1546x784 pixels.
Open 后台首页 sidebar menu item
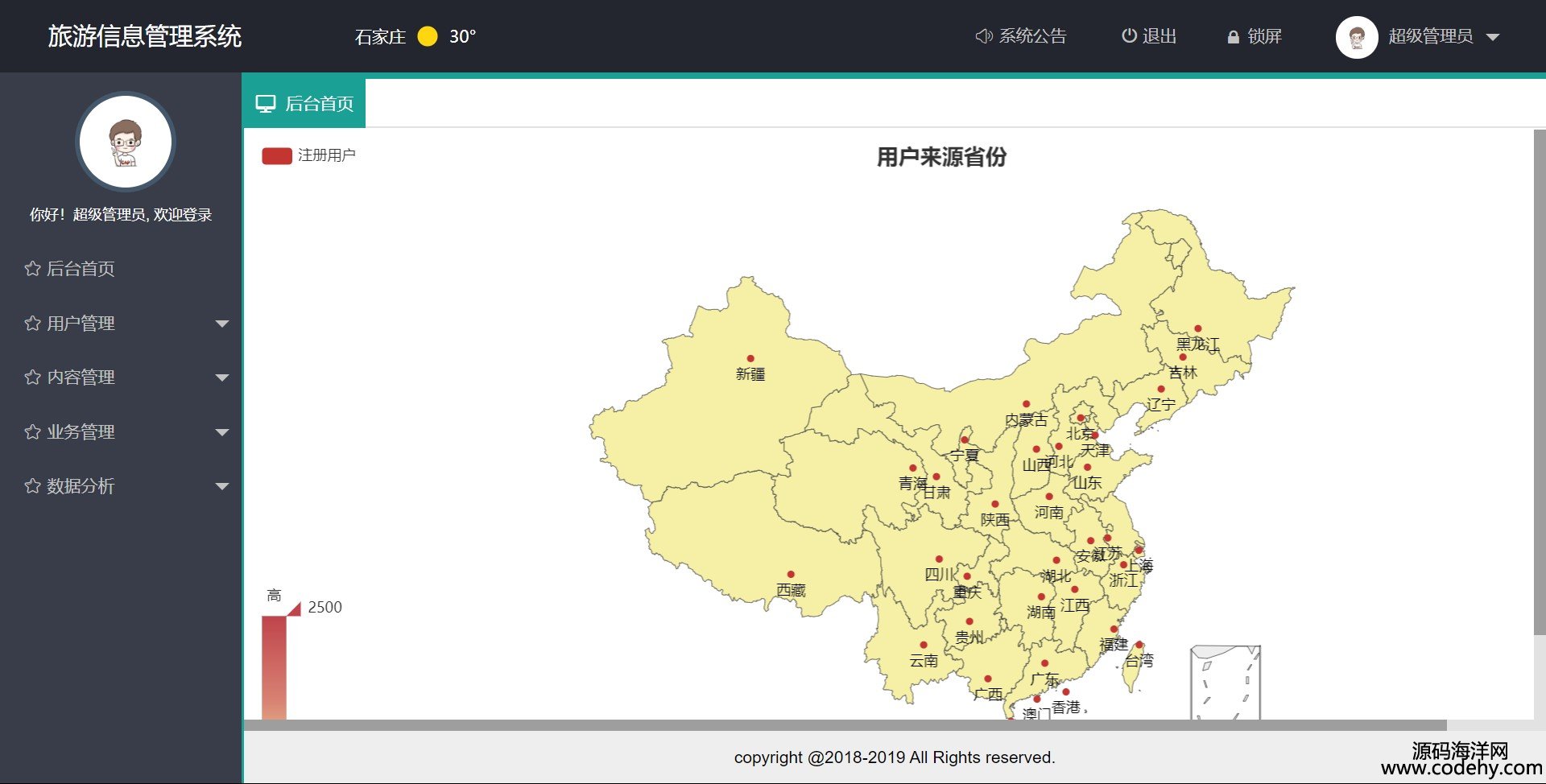click(121, 269)
